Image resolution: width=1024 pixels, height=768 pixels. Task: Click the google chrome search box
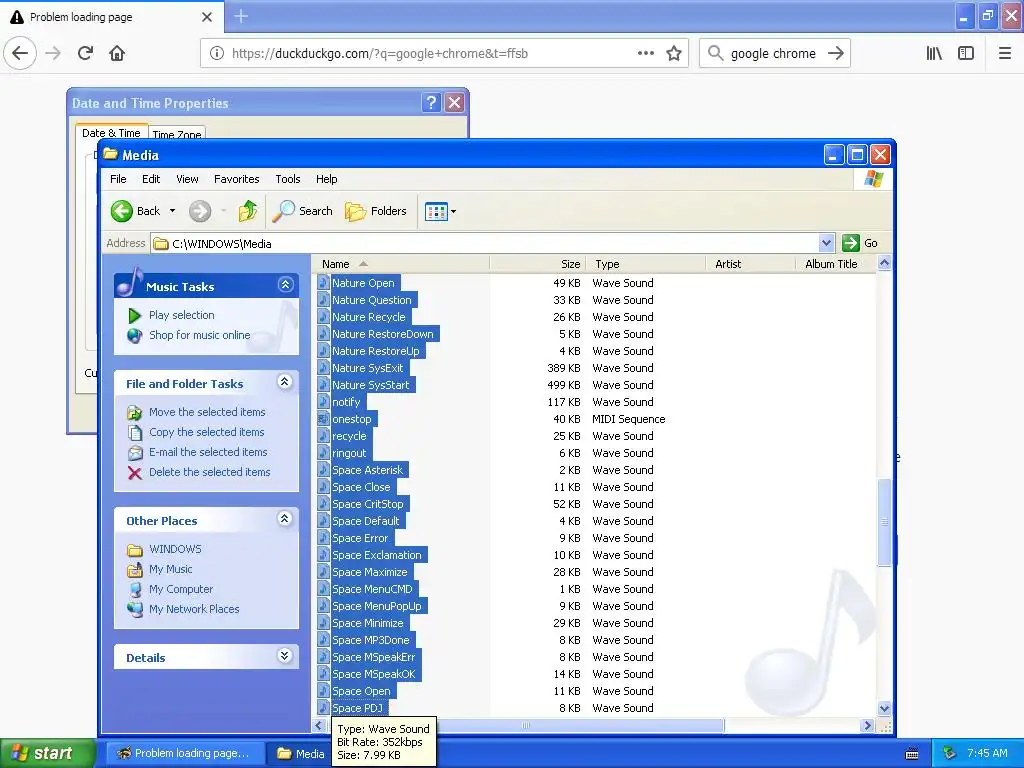coord(773,53)
